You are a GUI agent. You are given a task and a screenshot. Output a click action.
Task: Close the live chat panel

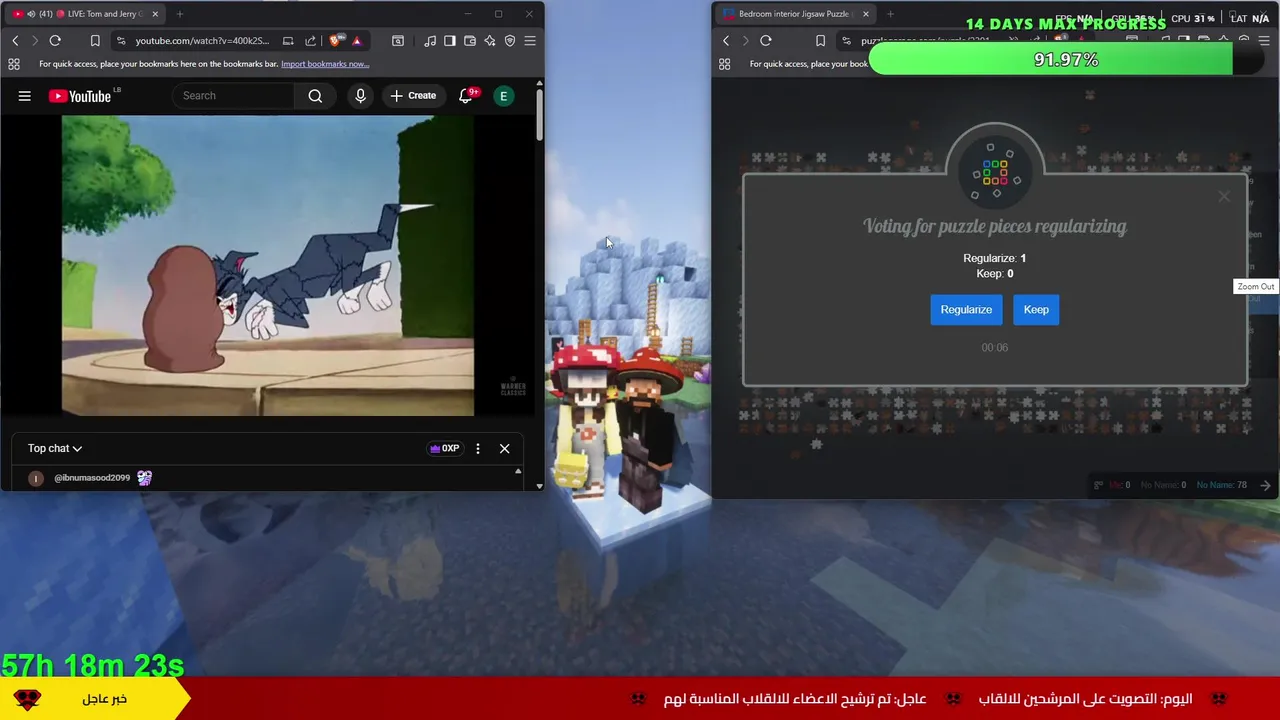(x=504, y=448)
